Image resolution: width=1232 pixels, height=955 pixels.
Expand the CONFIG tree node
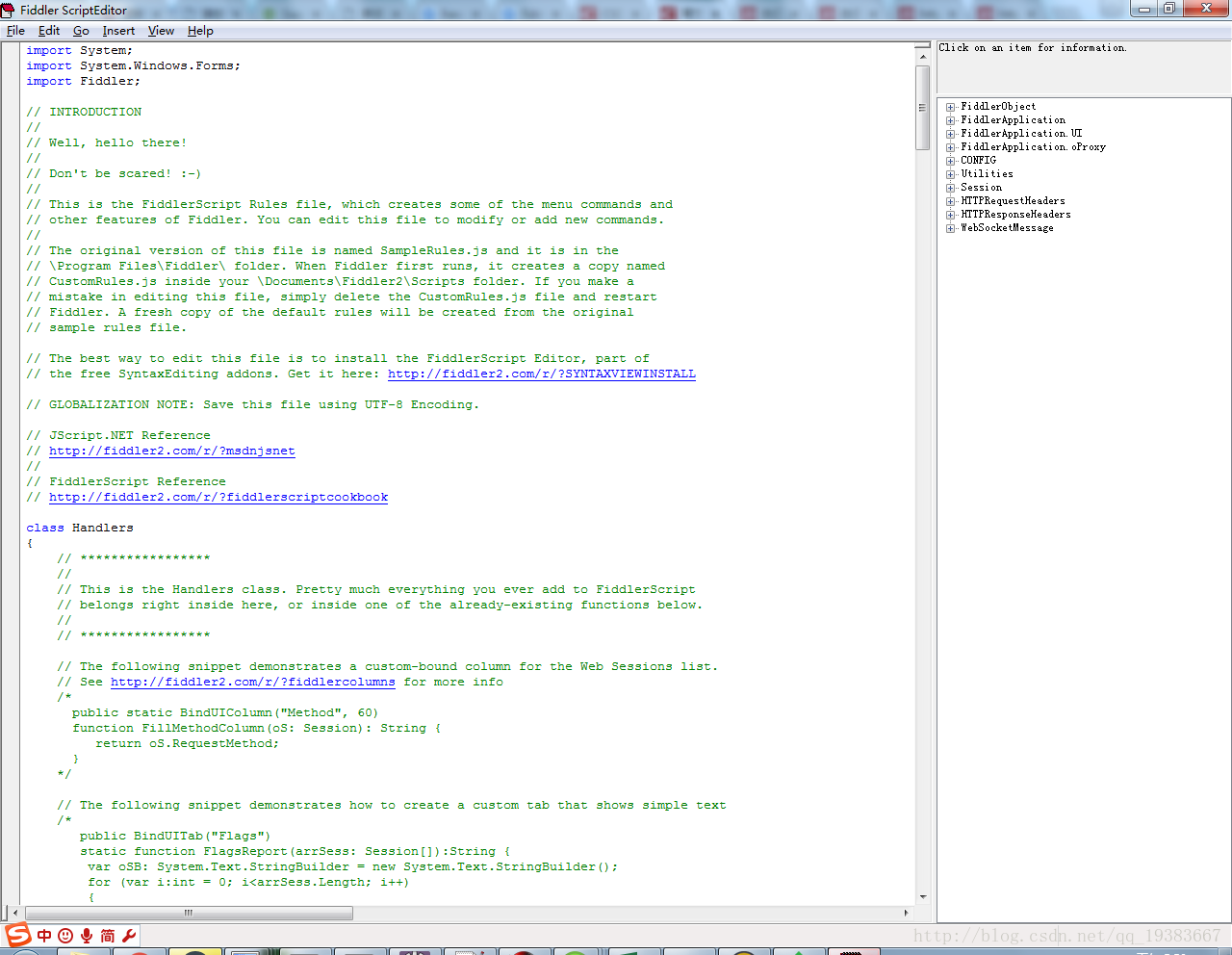[x=950, y=161]
